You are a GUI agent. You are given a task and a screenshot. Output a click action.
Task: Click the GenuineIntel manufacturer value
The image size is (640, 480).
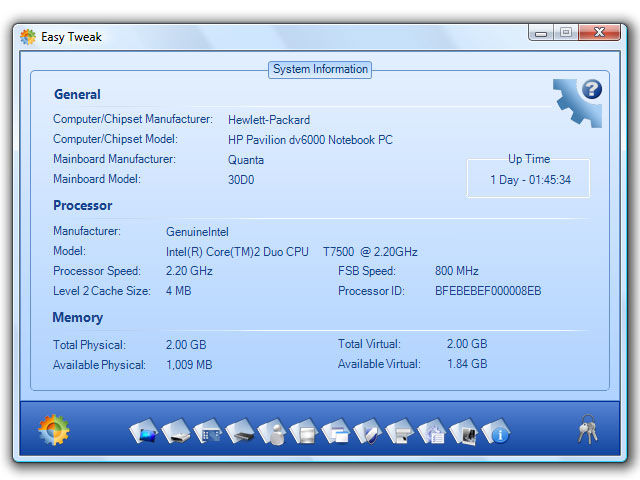197,232
